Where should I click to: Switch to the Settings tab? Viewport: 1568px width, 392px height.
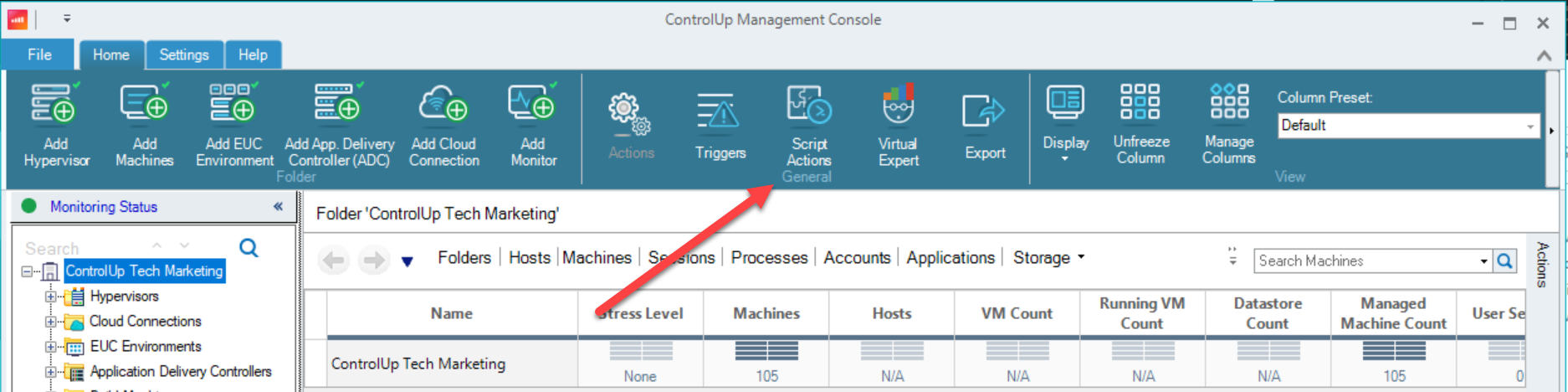(x=184, y=54)
